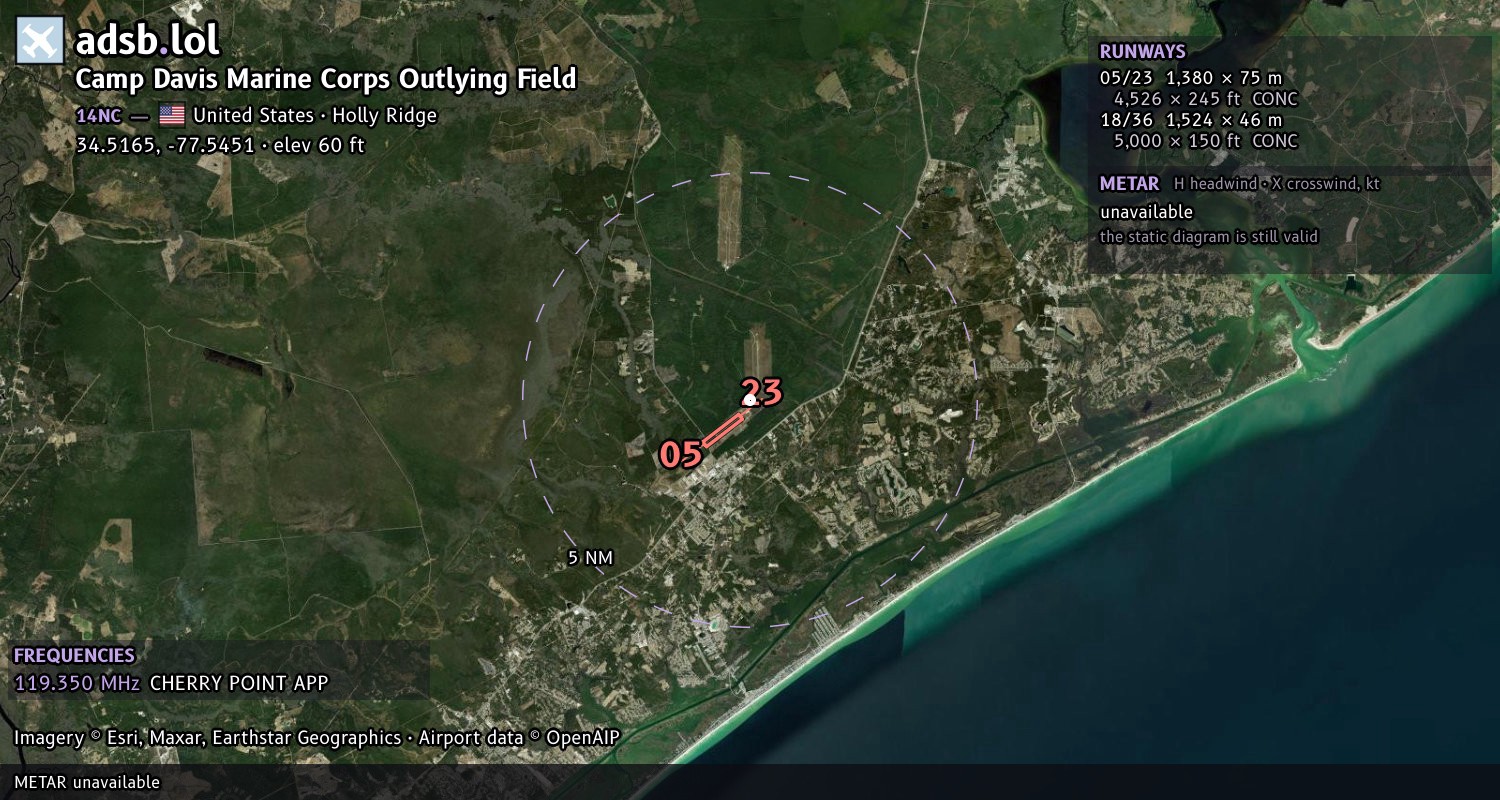
Task: Click the METAR panel heading
Action: coord(1129,184)
